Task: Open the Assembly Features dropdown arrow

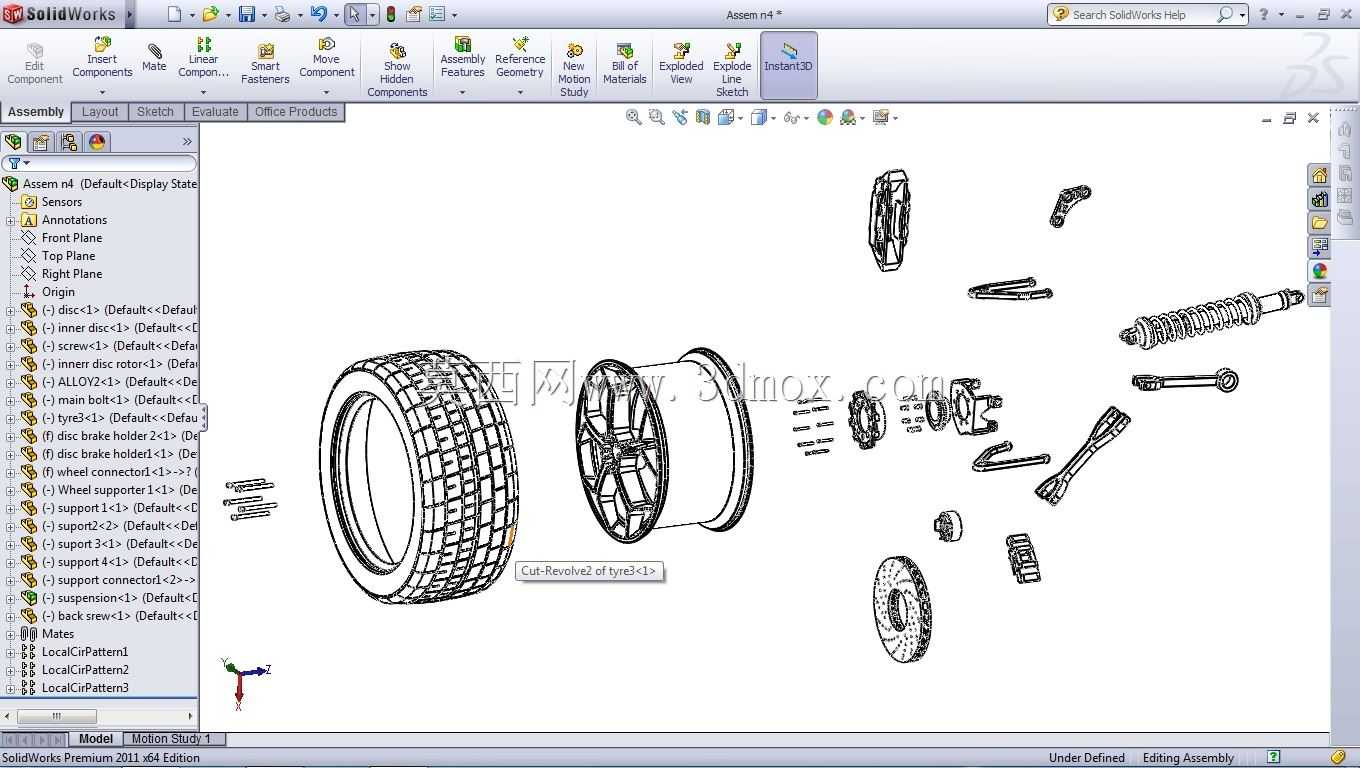Action: pyautogui.click(x=462, y=93)
